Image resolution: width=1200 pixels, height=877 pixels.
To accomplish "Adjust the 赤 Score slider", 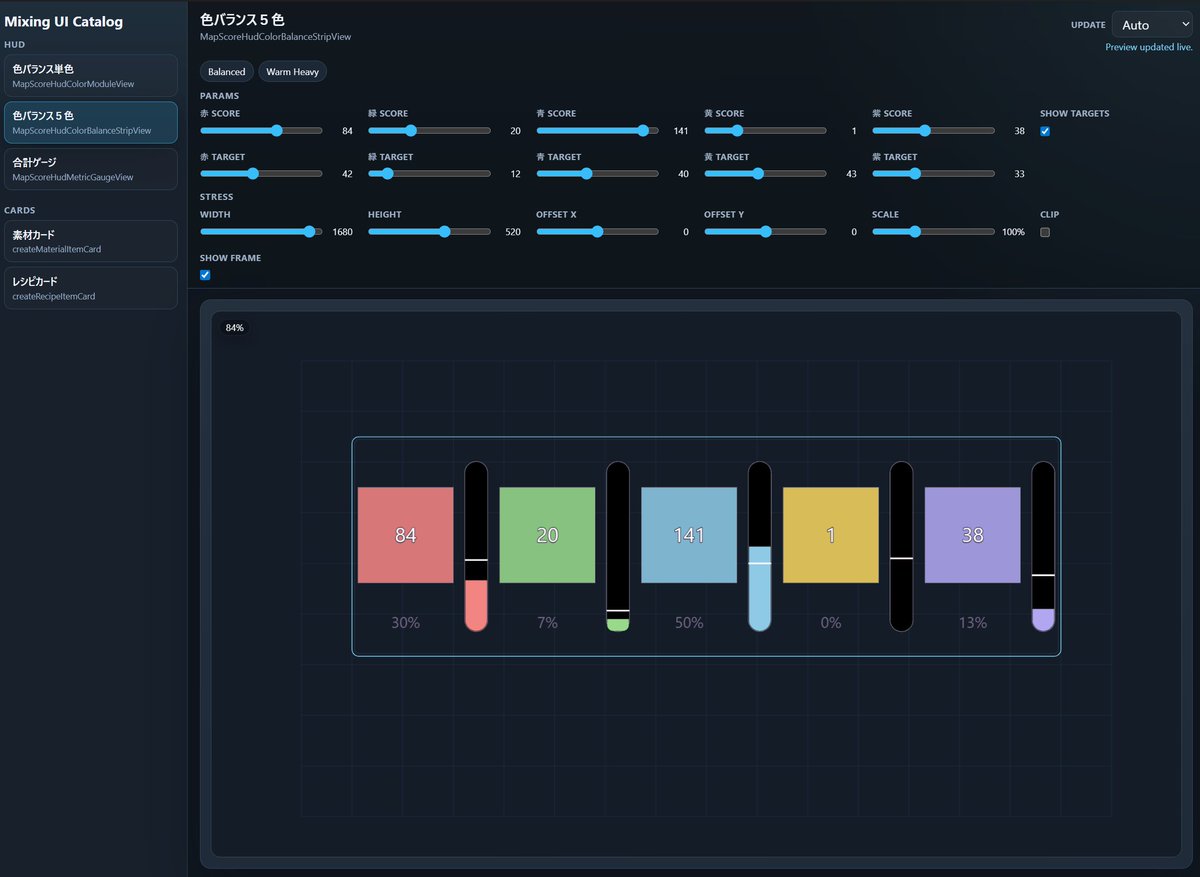I will tap(261, 131).
